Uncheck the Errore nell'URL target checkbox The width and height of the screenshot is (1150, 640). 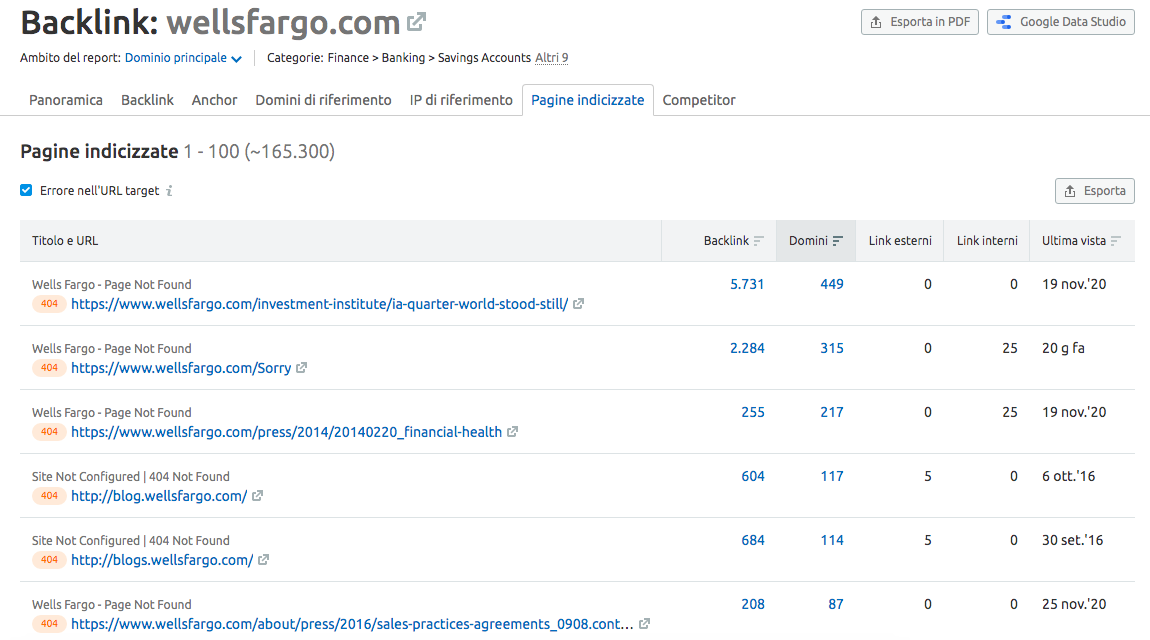pyautogui.click(x=26, y=190)
